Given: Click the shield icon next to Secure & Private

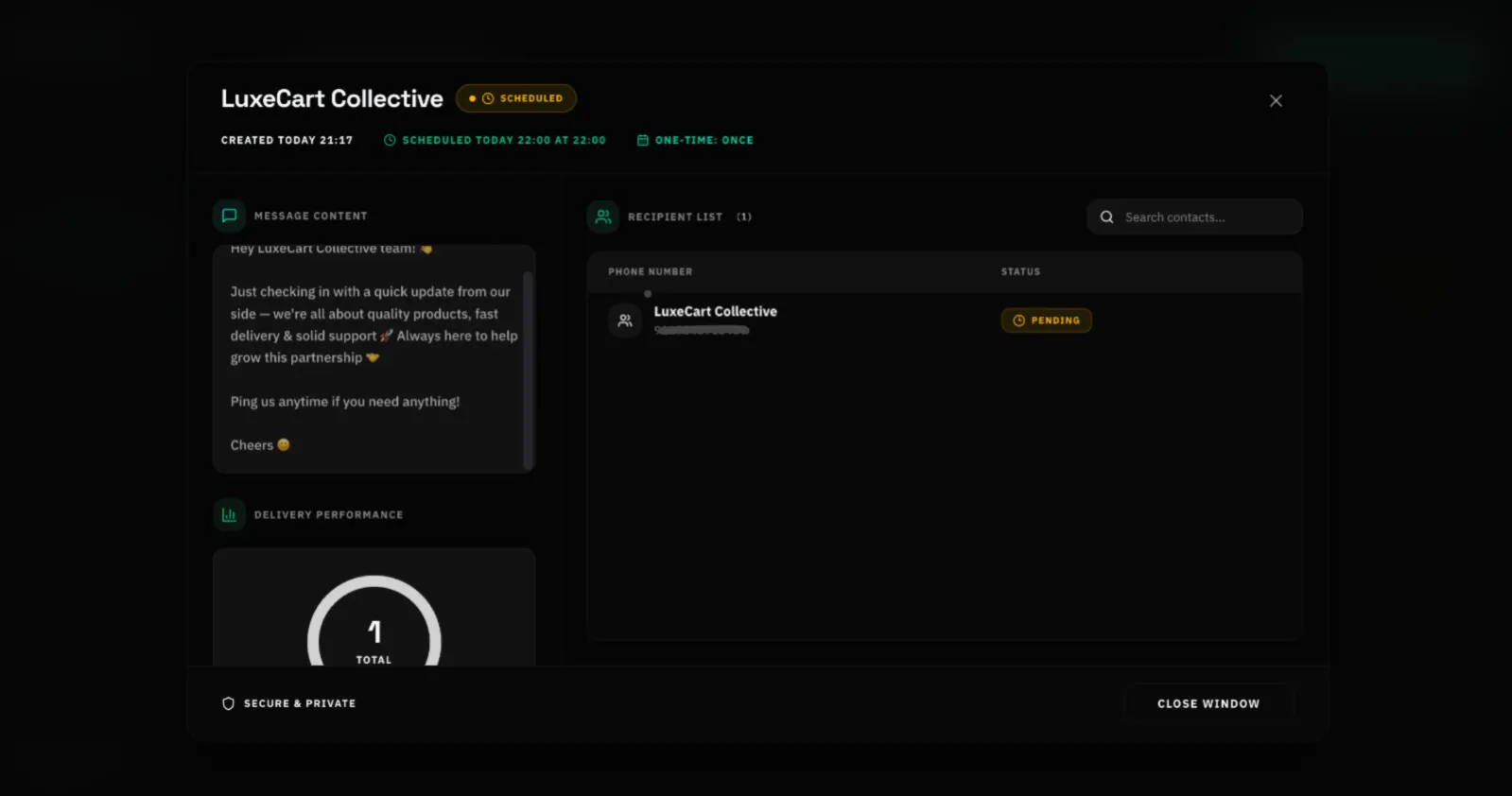Looking at the screenshot, I should click(228, 703).
